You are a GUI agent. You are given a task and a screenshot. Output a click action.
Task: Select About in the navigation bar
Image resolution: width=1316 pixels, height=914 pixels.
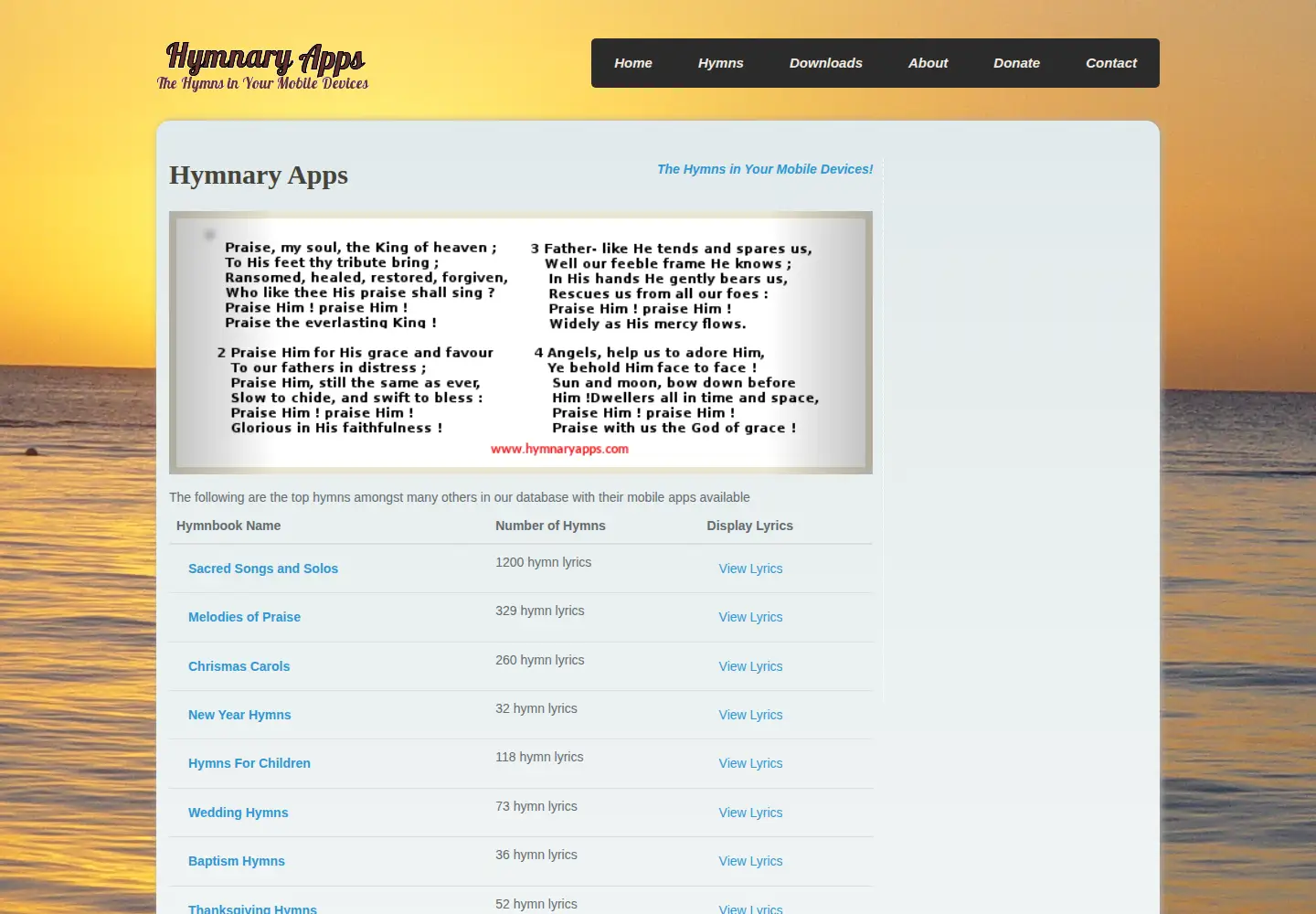928,63
